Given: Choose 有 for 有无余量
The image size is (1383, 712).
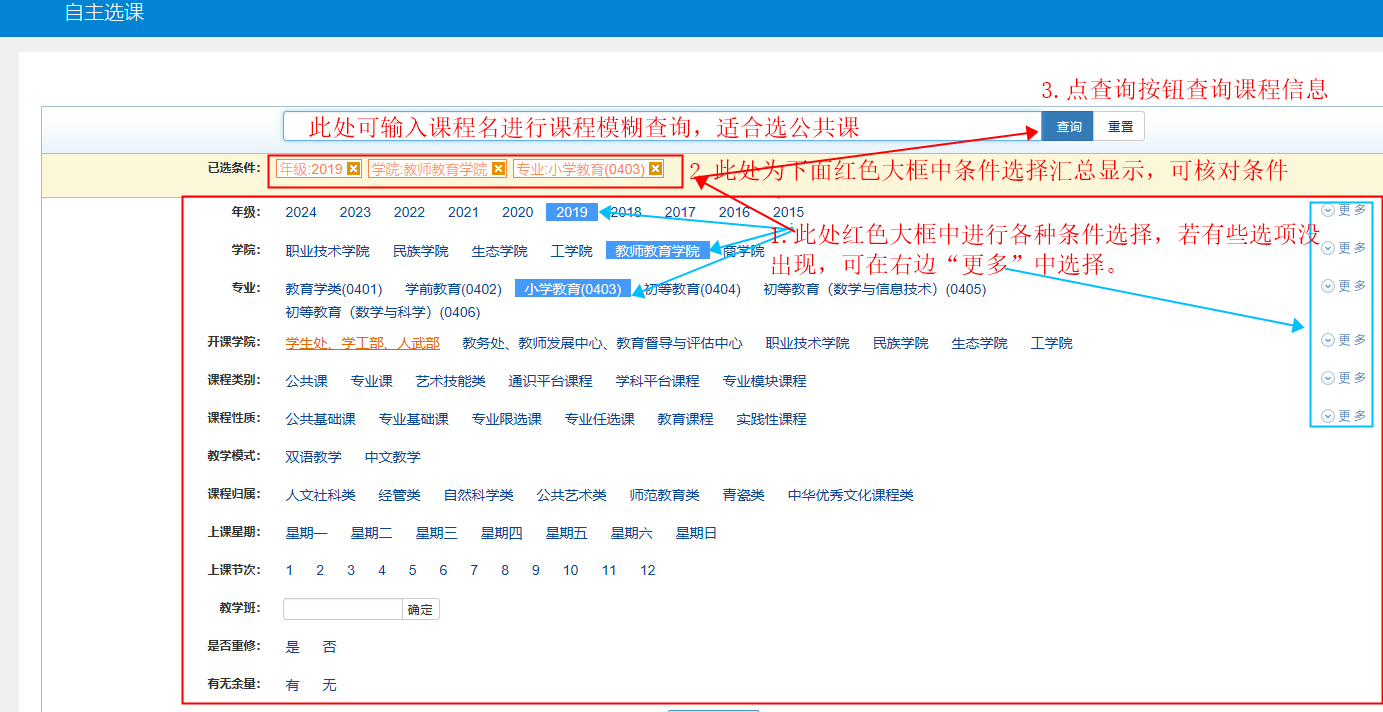Looking at the screenshot, I should [x=293, y=685].
